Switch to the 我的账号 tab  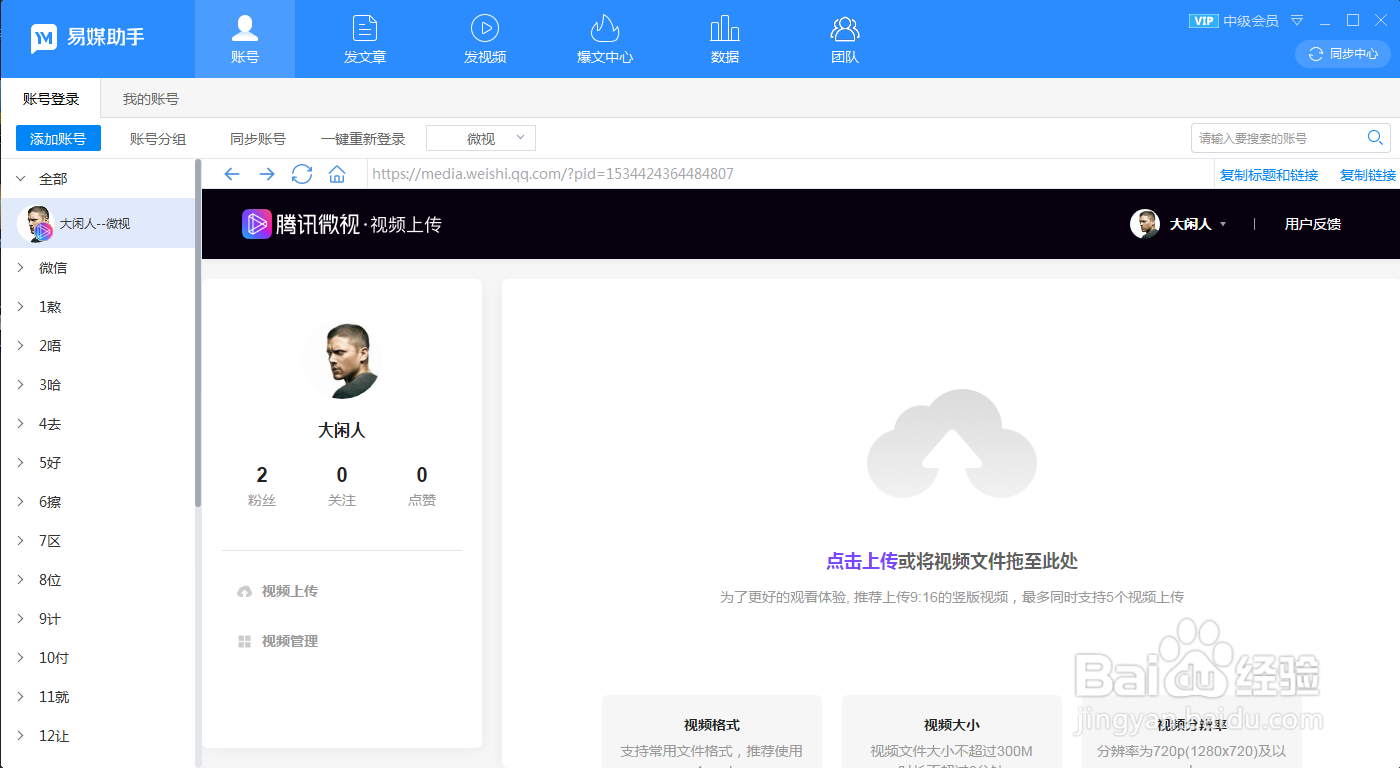[149, 98]
